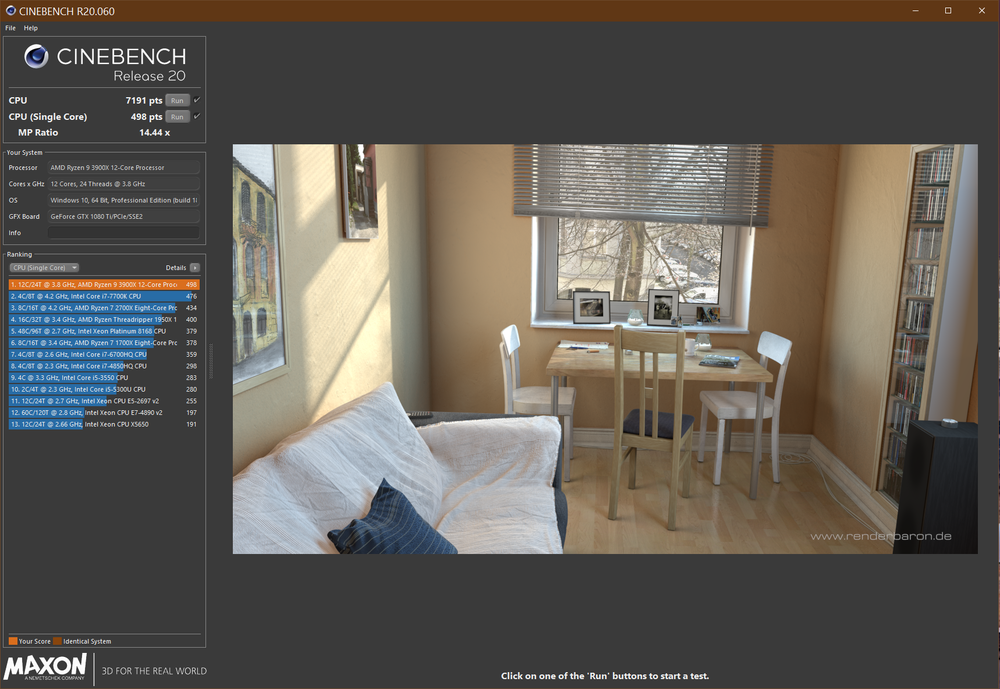Click the Your Score orange legend swatch
The width and height of the screenshot is (1000, 689).
click(x=13, y=641)
